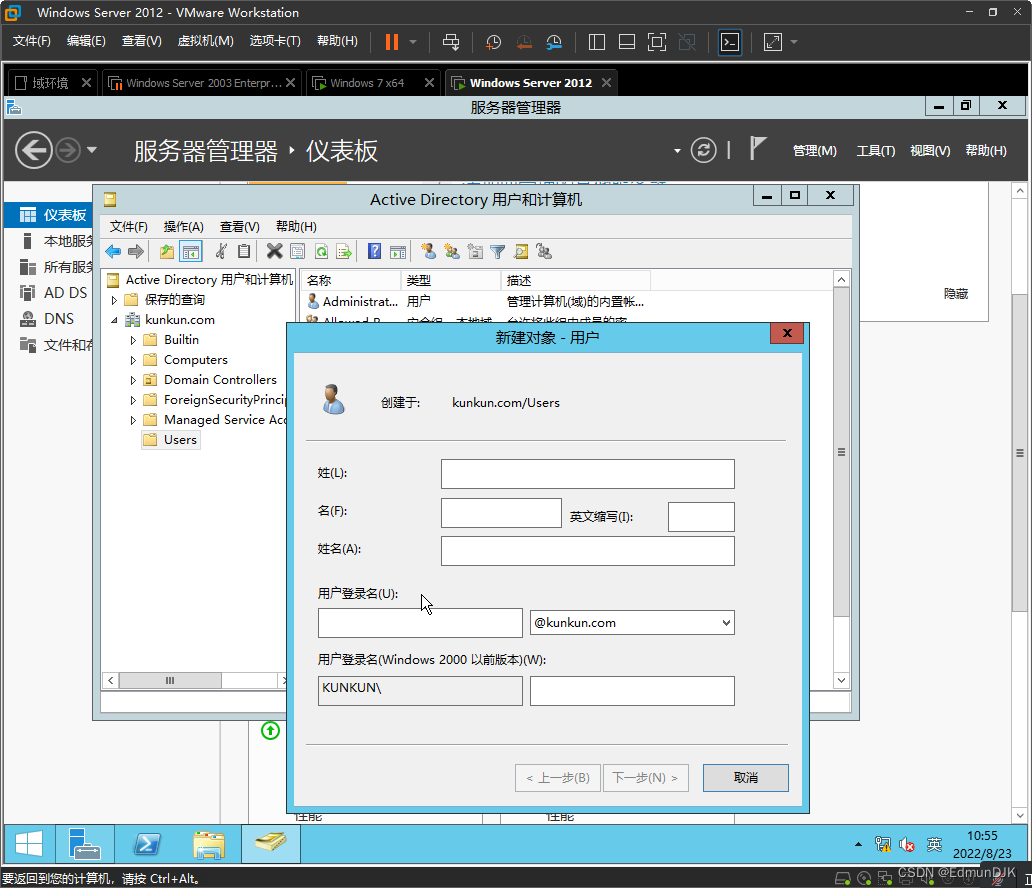Click the Cut scissors icon
Image resolution: width=1032 pixels, height=888 pixels.
(x=221, y=251)
